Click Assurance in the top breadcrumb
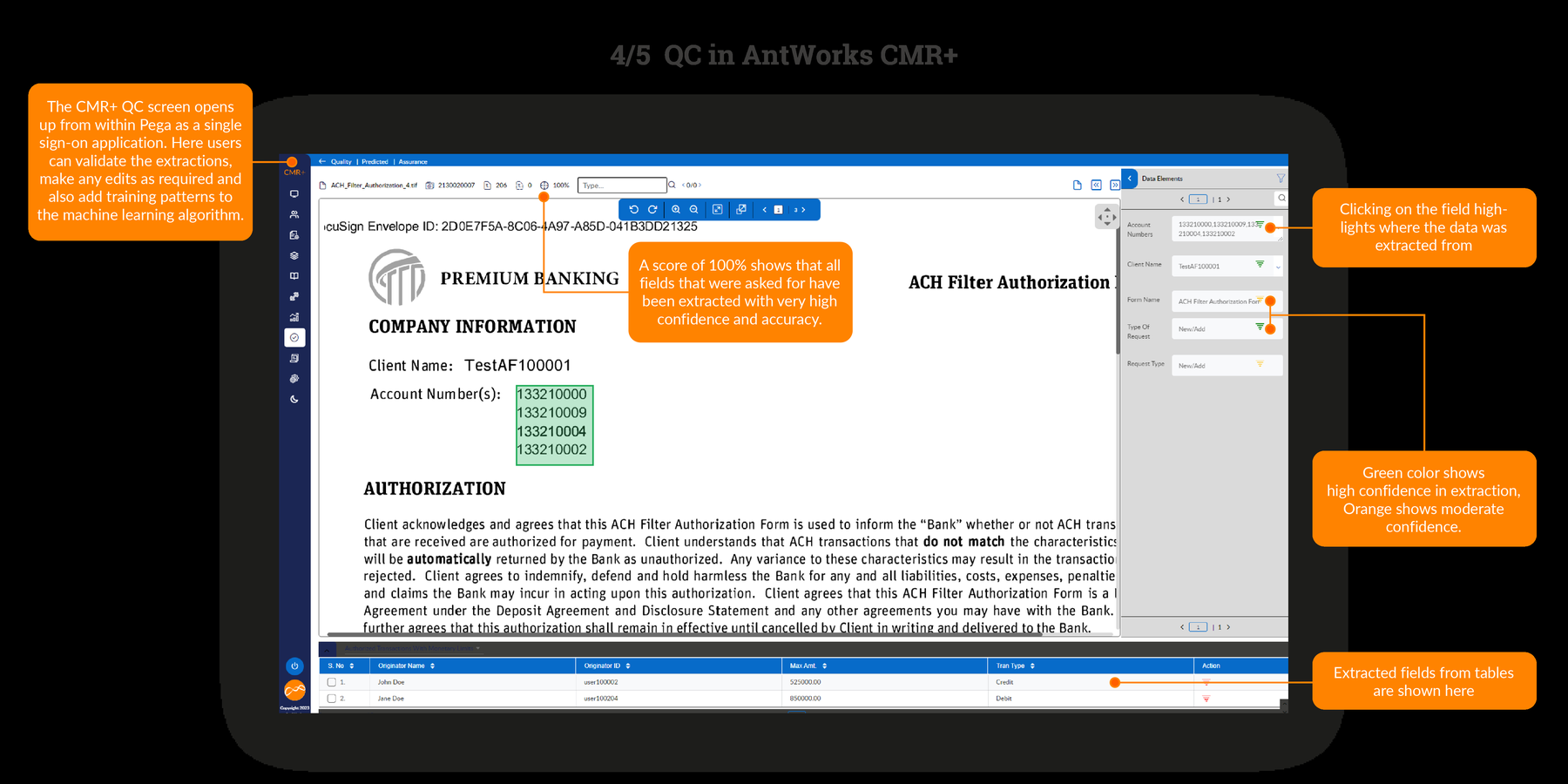 coord(413,161)
